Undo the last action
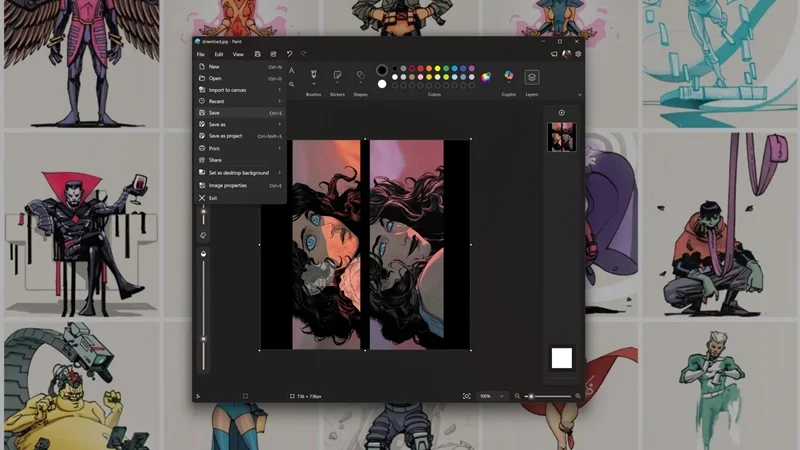800x450 pixels. (289, 54)
